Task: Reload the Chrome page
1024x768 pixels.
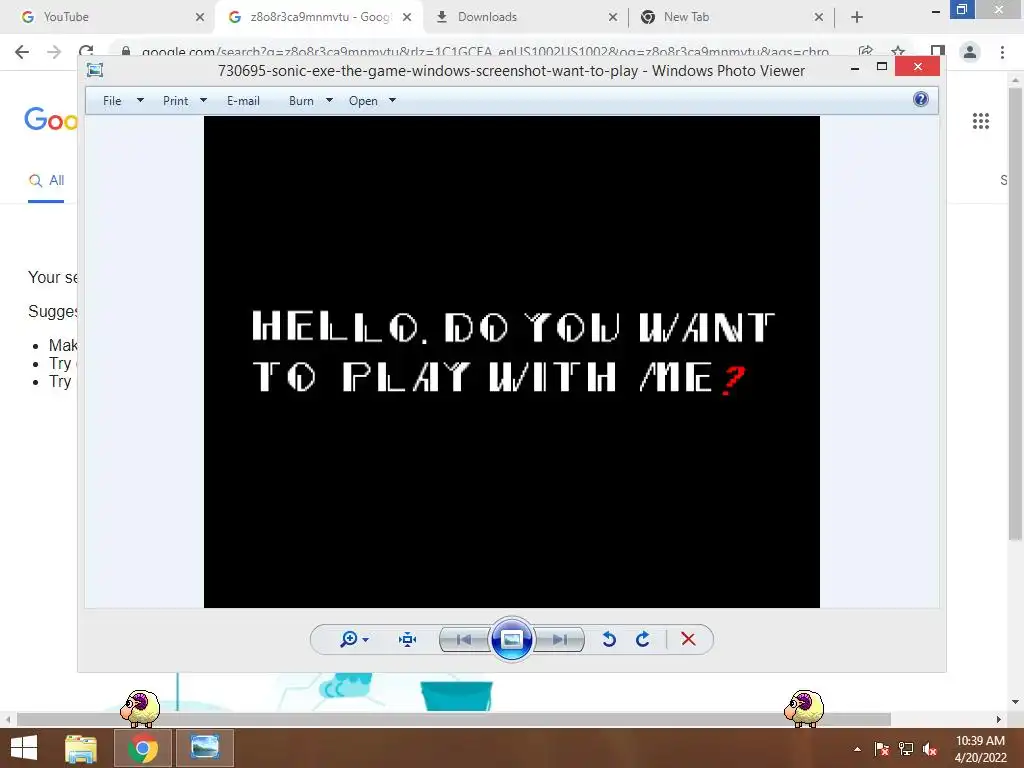Action: pos(86,50)
